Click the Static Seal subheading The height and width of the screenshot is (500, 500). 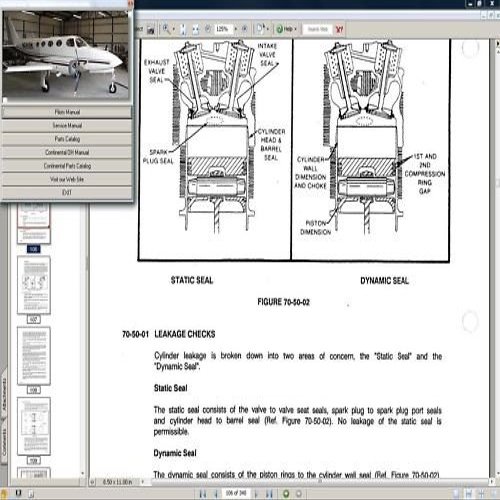coord(170,388)
